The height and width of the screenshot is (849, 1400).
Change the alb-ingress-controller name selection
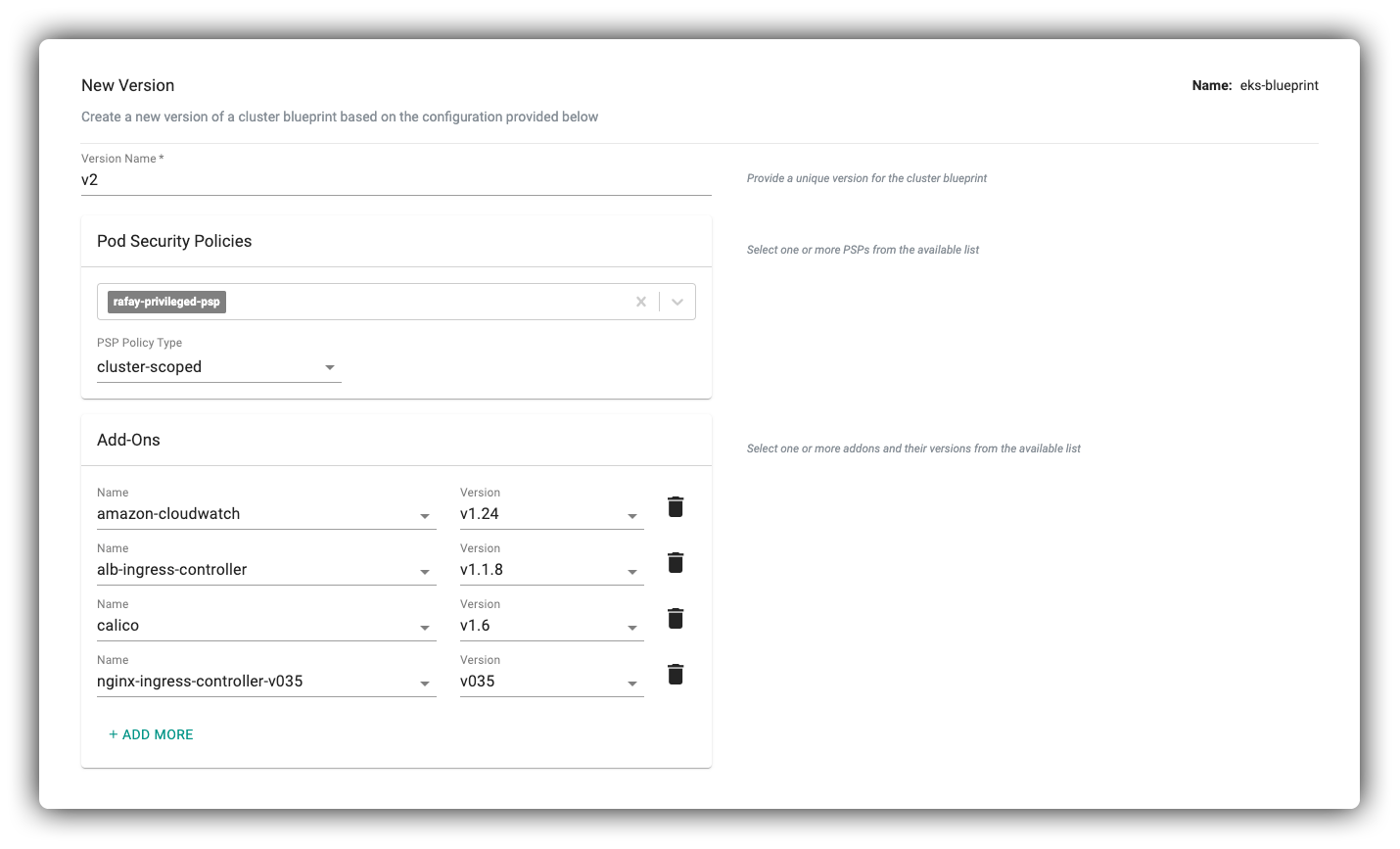pyautogui.click(x=266, y=570)
